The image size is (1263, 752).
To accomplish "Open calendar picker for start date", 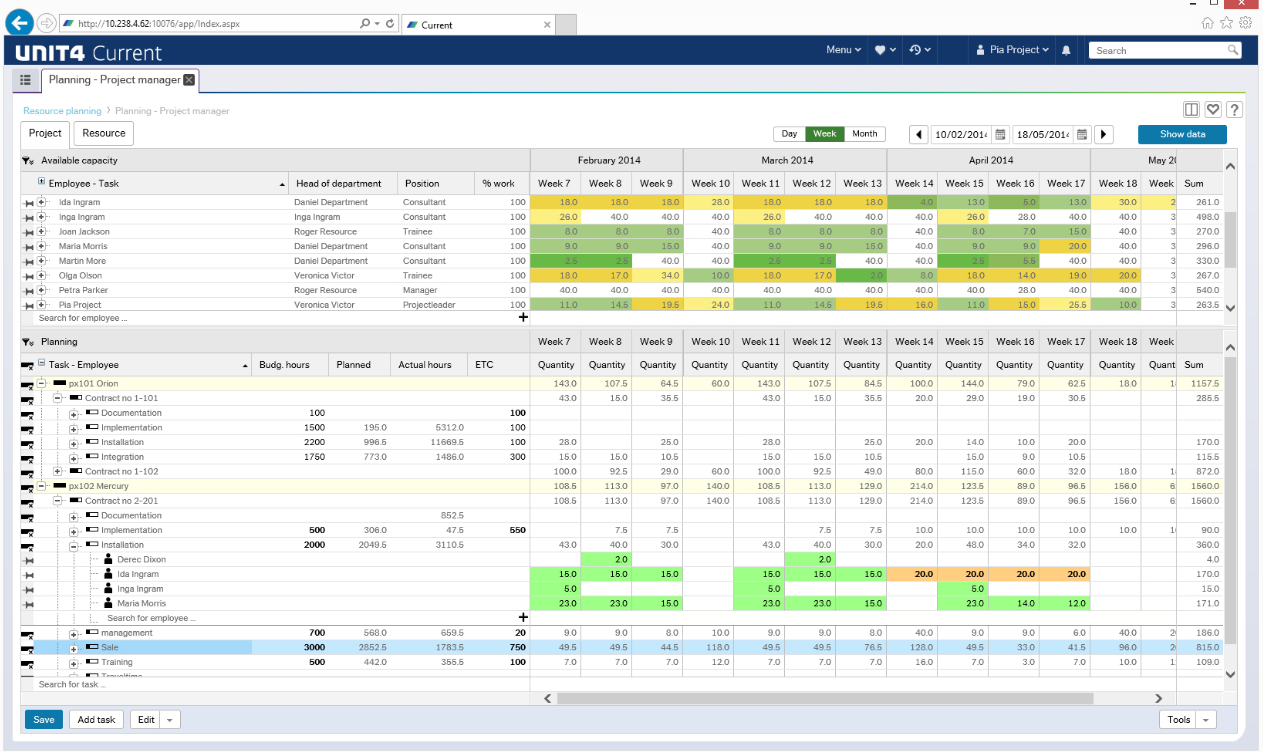I will click(998, 134).
